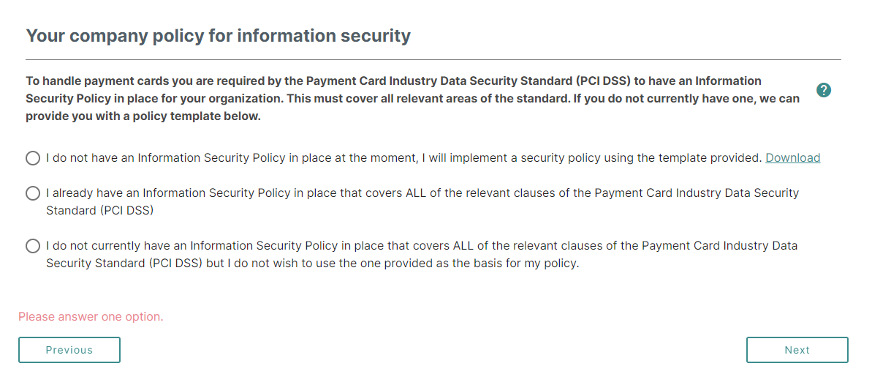
Task: Open the green question mark help icon
Action: (824, 90)
